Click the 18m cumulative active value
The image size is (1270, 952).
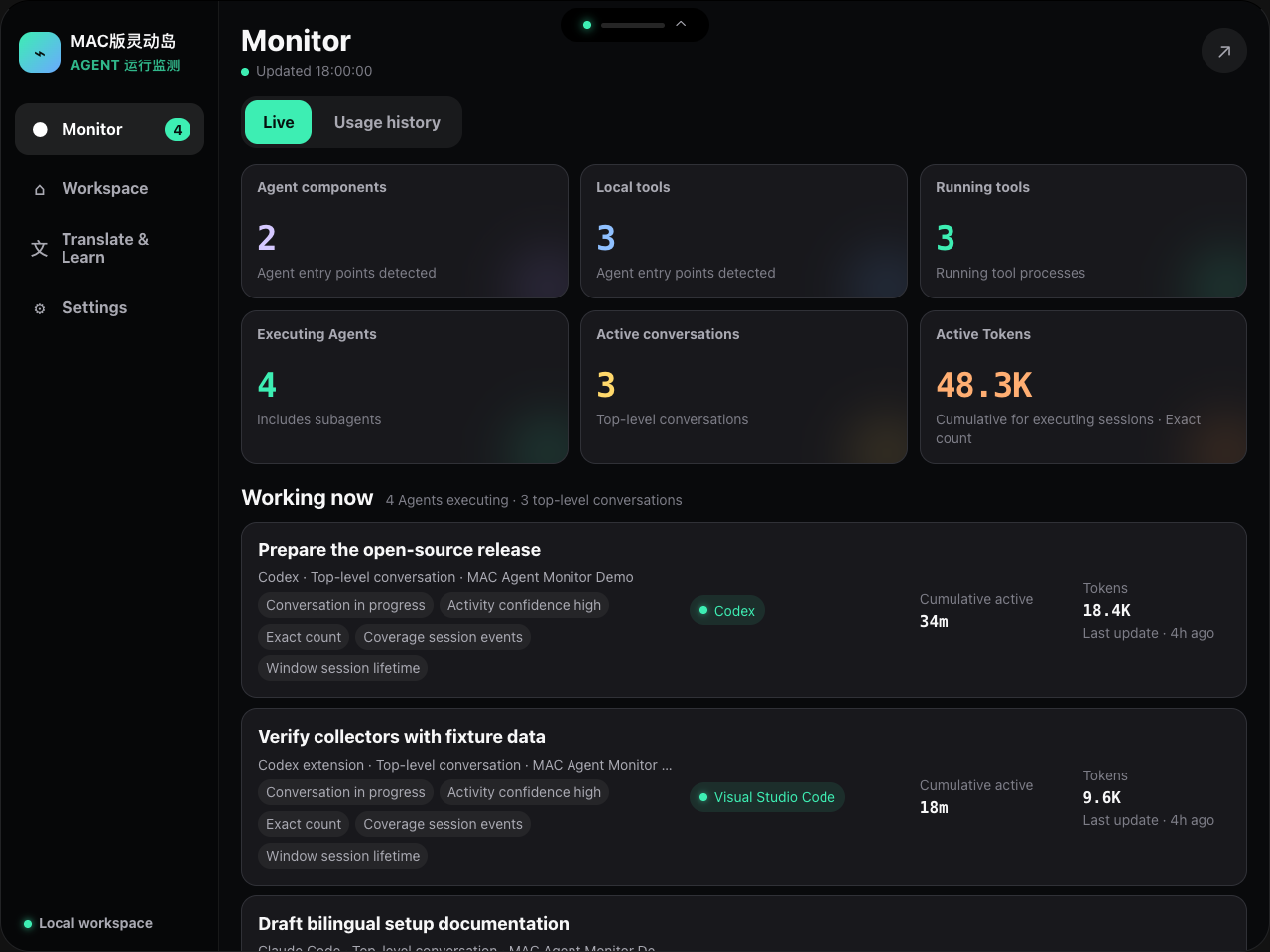tap(934, 808)
